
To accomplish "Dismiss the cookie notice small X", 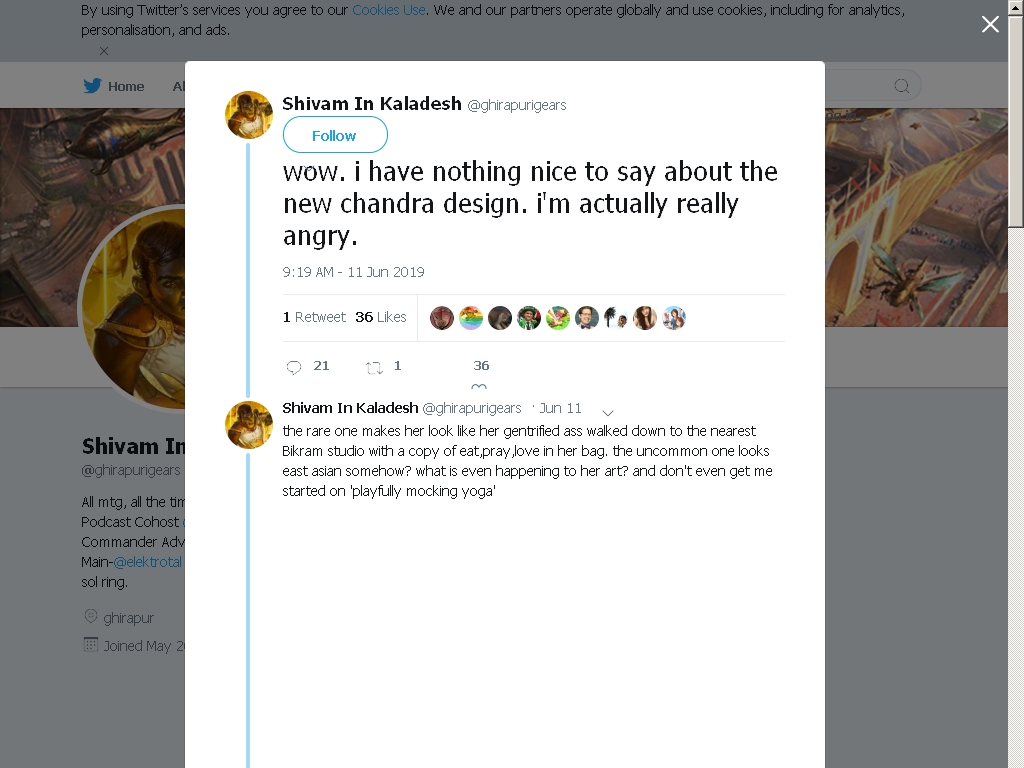I will tap(104, 51).
